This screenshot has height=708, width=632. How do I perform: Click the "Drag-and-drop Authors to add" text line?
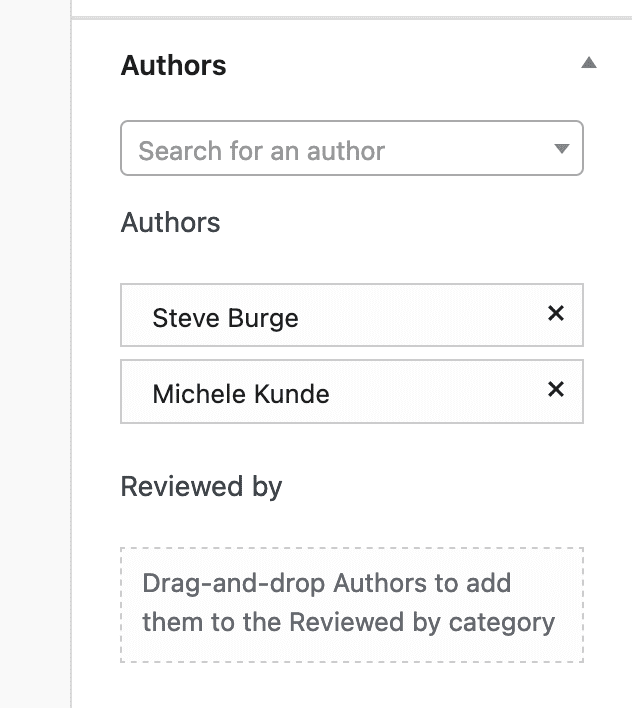326,583
